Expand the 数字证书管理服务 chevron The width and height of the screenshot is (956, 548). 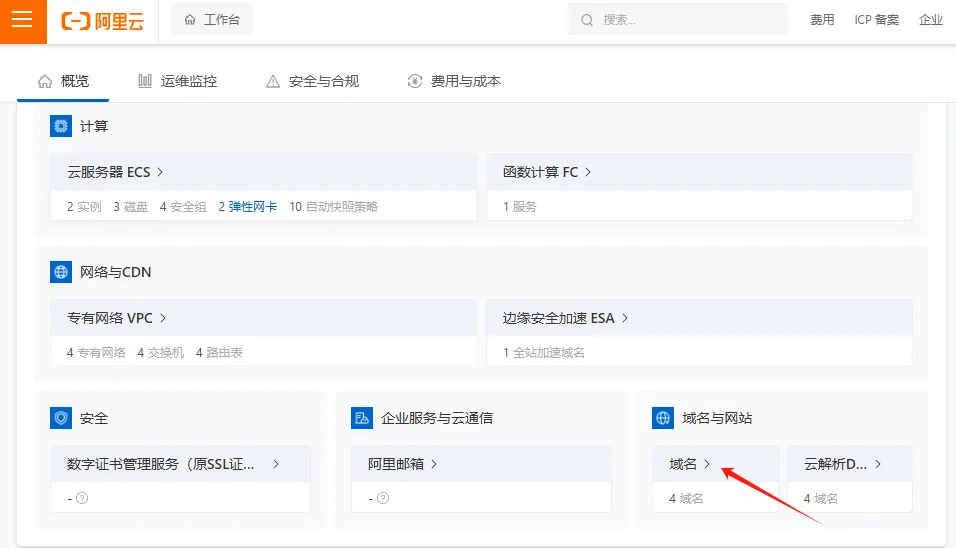point(276,464)
